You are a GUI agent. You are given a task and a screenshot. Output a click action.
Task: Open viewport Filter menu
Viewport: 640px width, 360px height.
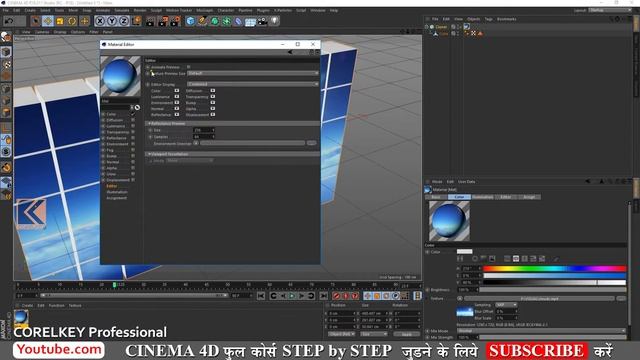[x=94, y=32]
